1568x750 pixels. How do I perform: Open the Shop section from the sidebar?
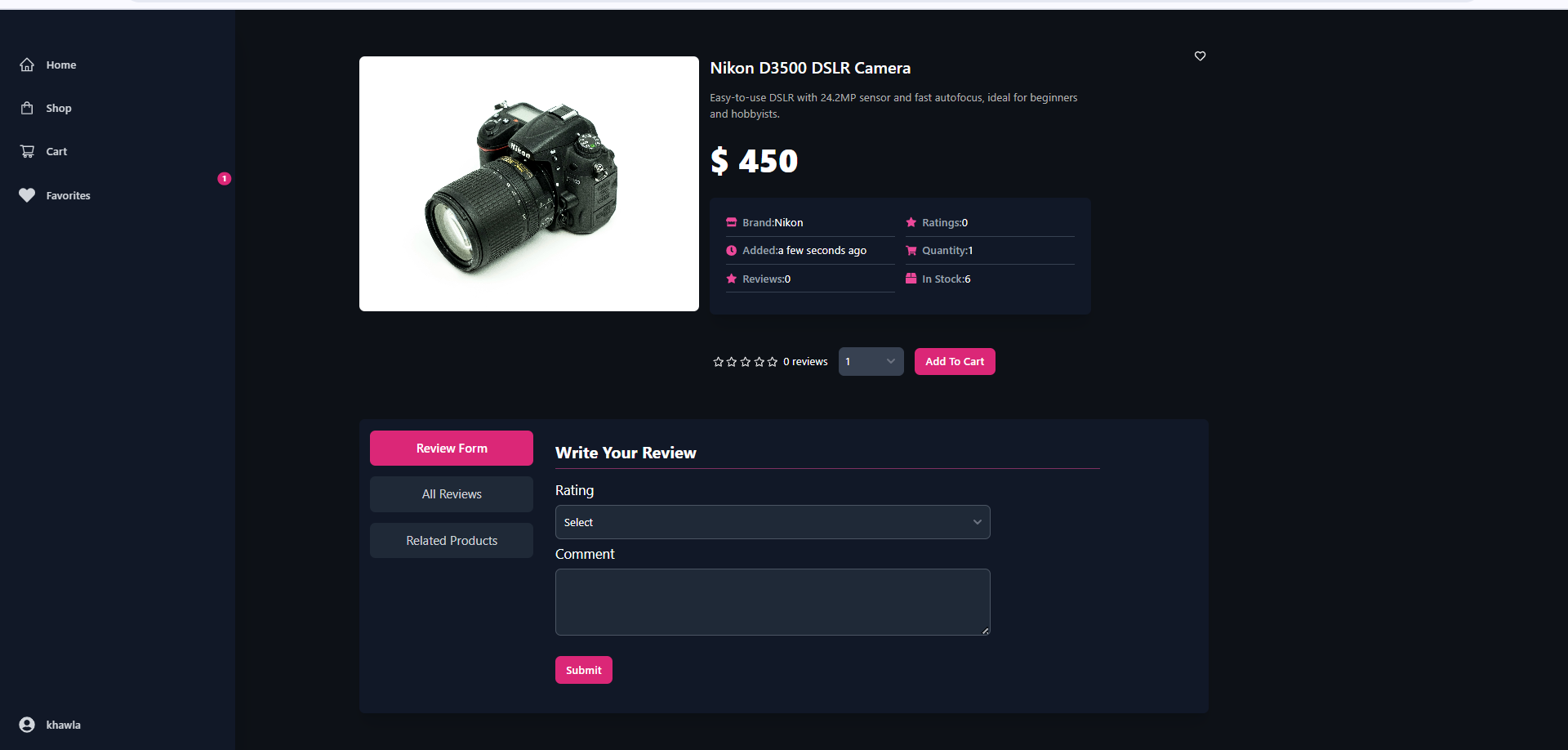pos(27,107)
